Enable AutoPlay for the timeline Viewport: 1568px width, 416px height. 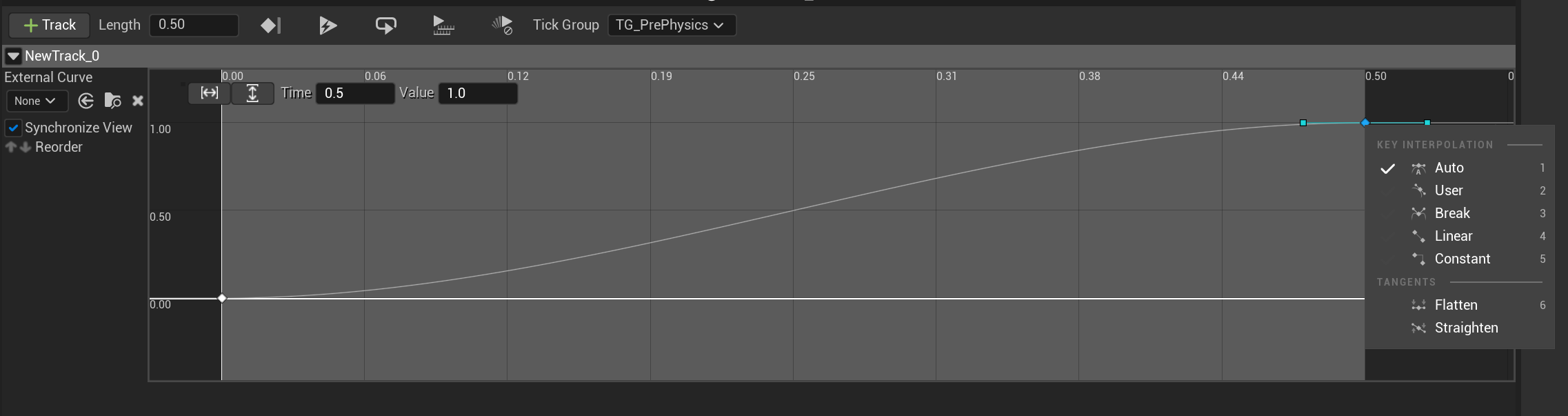pos(328,26)
